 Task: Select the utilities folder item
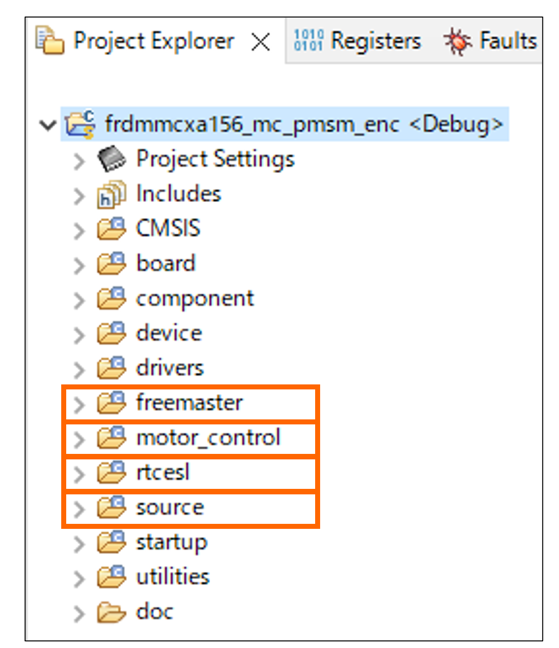(x=173, y=577)
